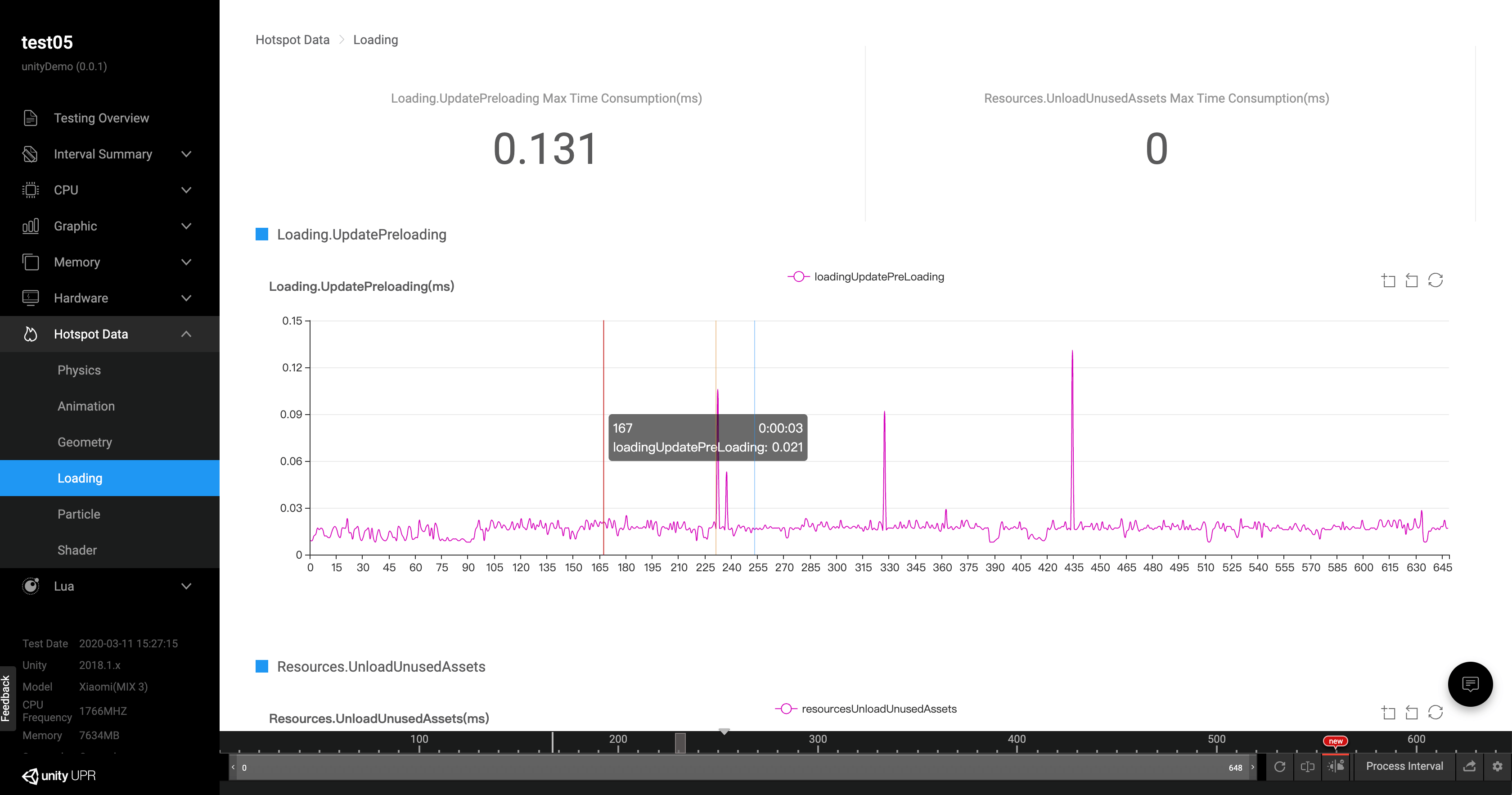The height and width of the screenshot is (795, 1512).
Task: Click the timeline reset refresh icon
Action: [1280, 766]
